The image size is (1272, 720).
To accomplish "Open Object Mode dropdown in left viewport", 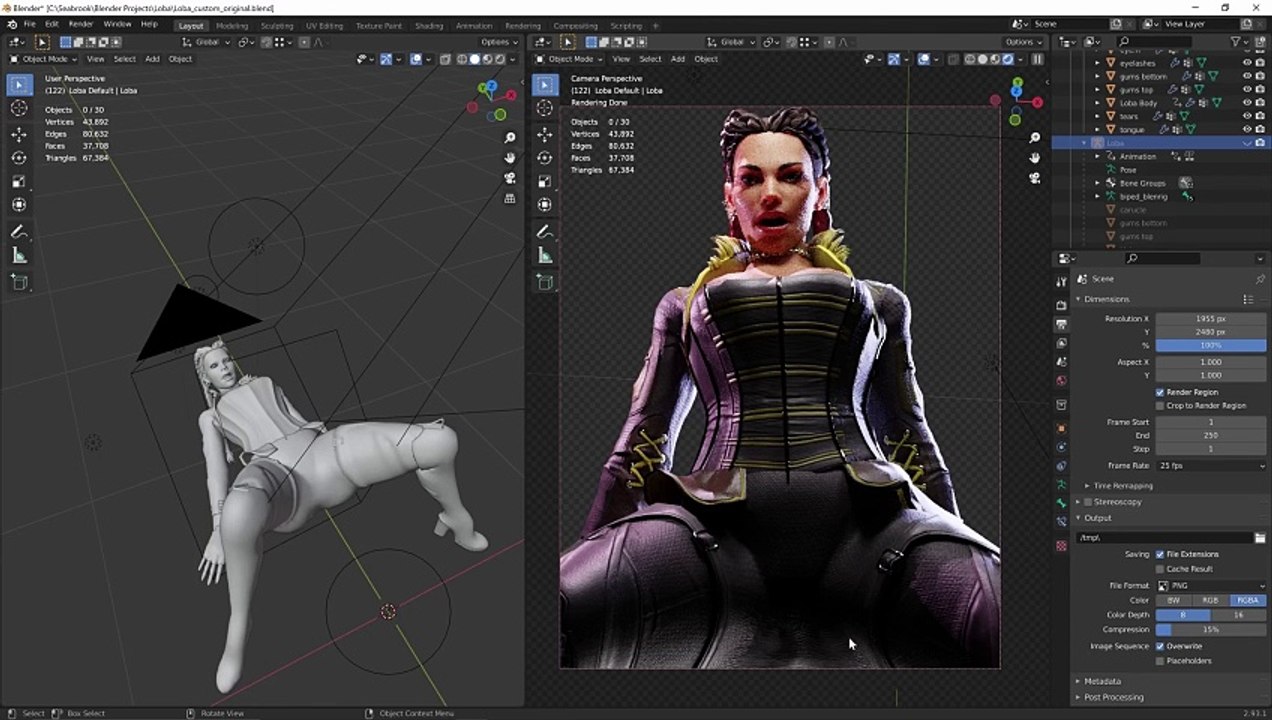I will click(x=42, y=59).
